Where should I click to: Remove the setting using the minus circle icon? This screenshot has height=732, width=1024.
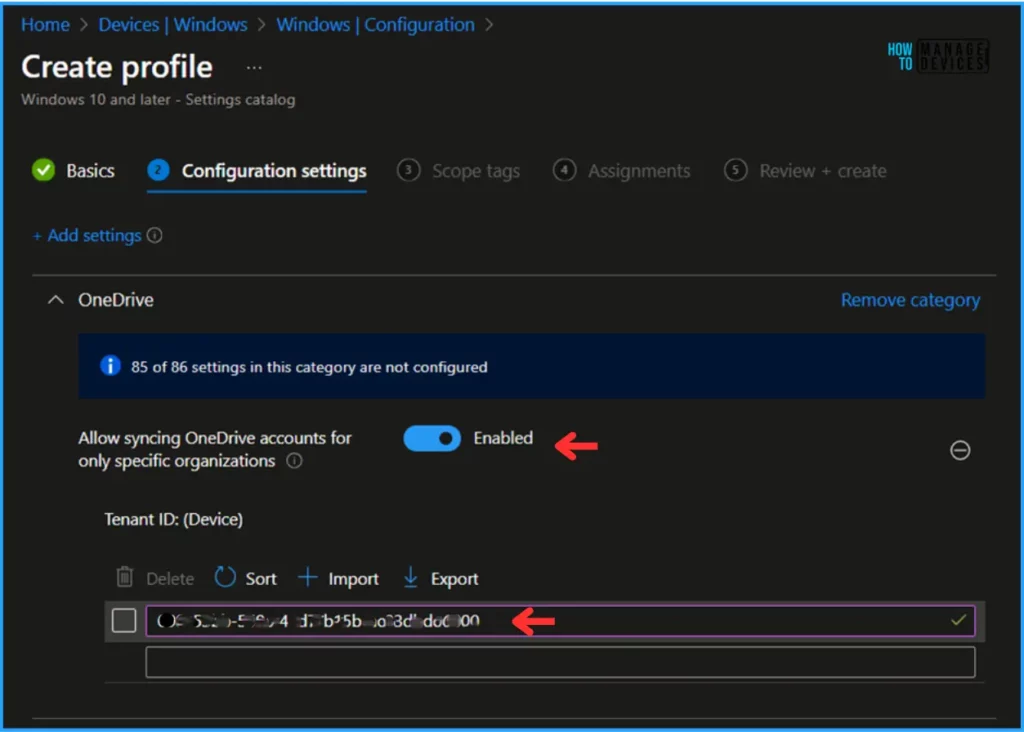959,450
